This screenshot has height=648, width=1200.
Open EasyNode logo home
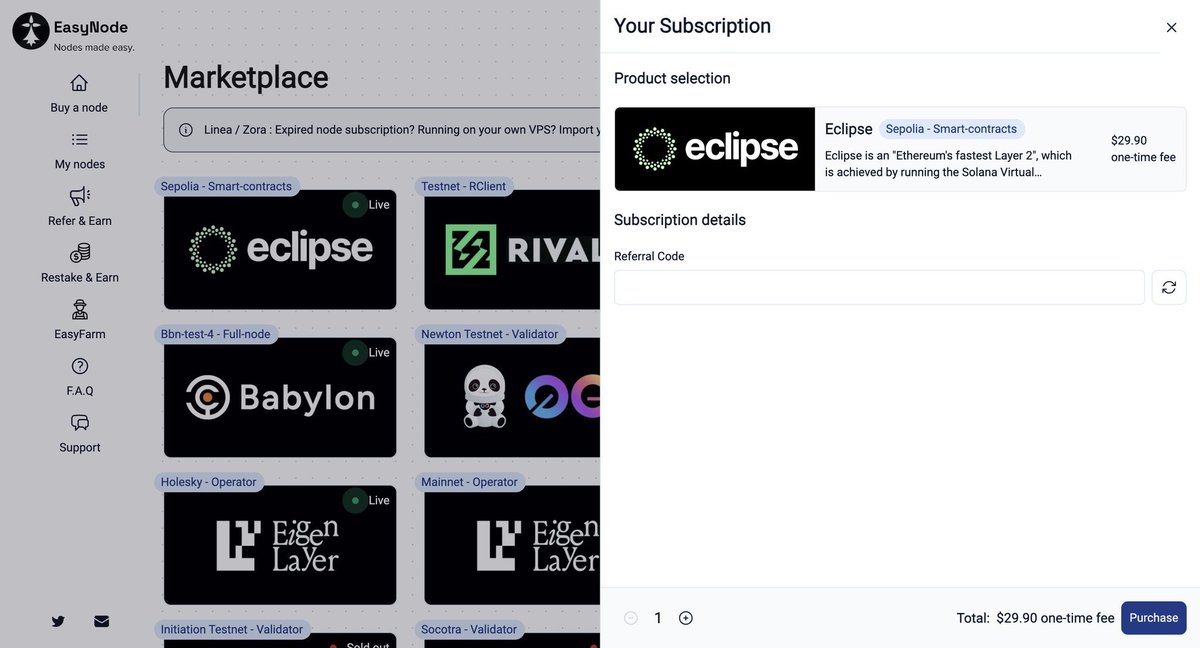pos(73,32)
